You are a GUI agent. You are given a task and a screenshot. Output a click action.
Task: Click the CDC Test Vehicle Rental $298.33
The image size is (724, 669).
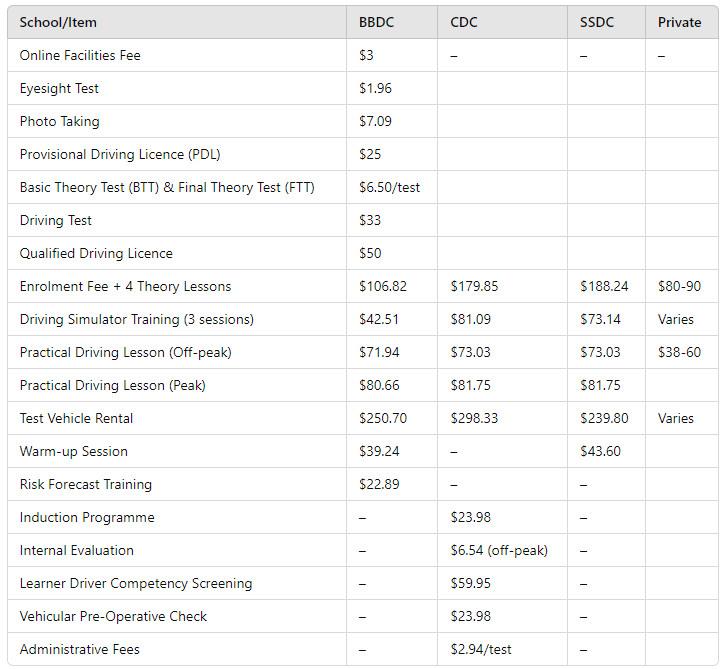[474, 418]
